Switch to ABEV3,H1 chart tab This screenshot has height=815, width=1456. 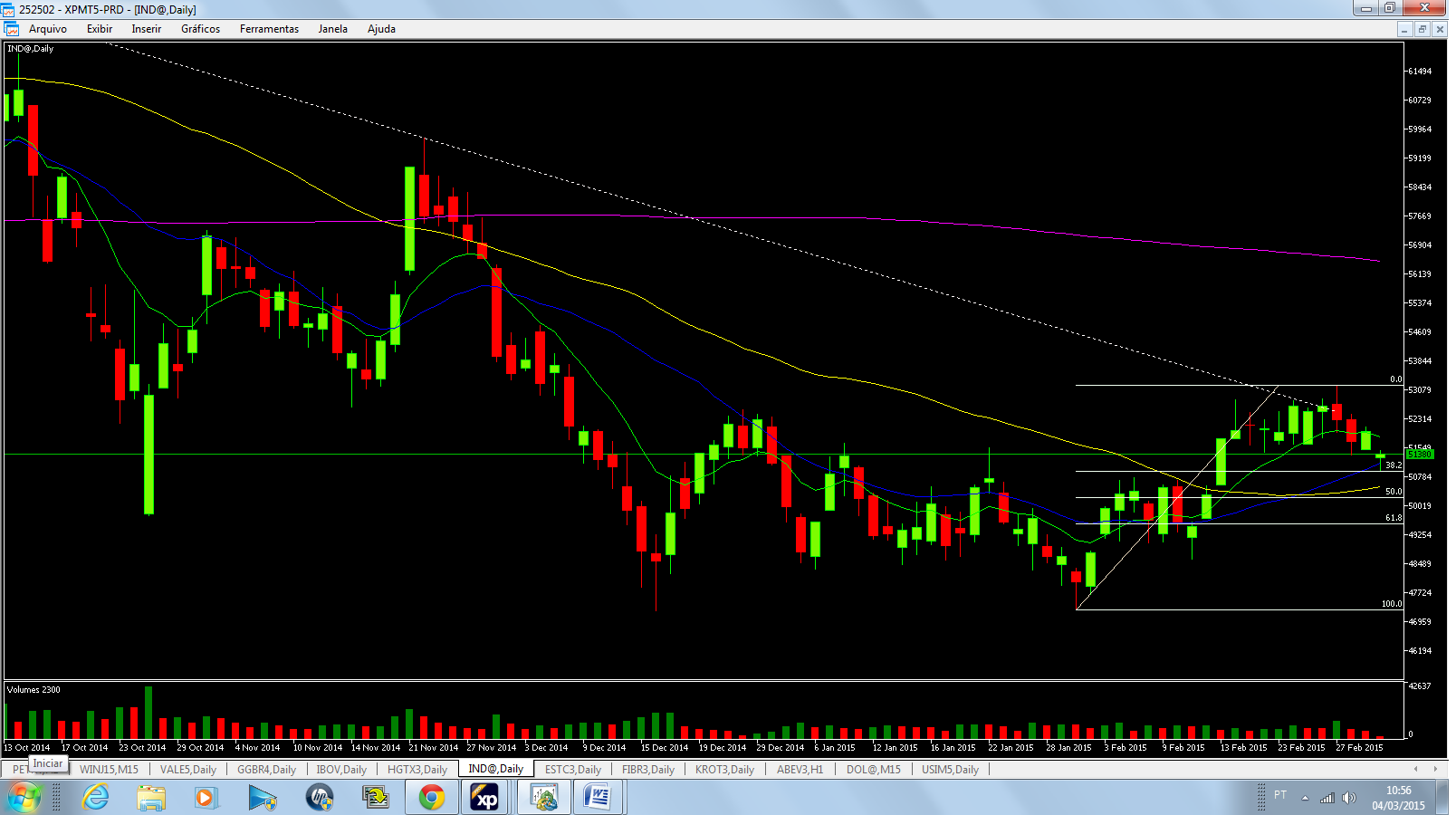tap(800, 770)
